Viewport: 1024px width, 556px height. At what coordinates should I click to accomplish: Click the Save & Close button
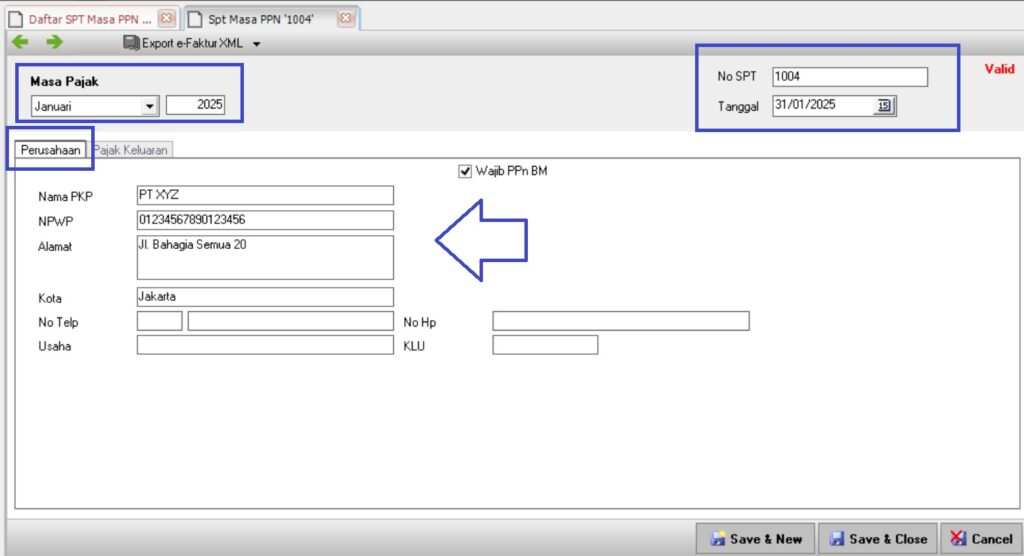coord(878,538)
